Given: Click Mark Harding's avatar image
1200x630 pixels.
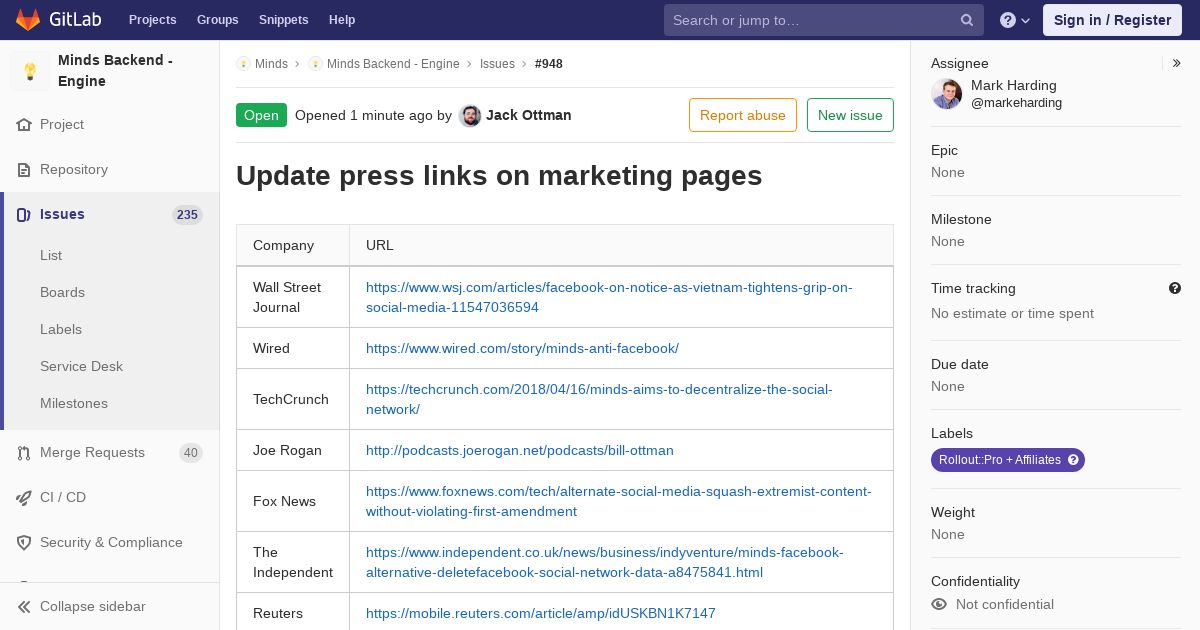Looking at the screenshot, I should click(947, 94).
